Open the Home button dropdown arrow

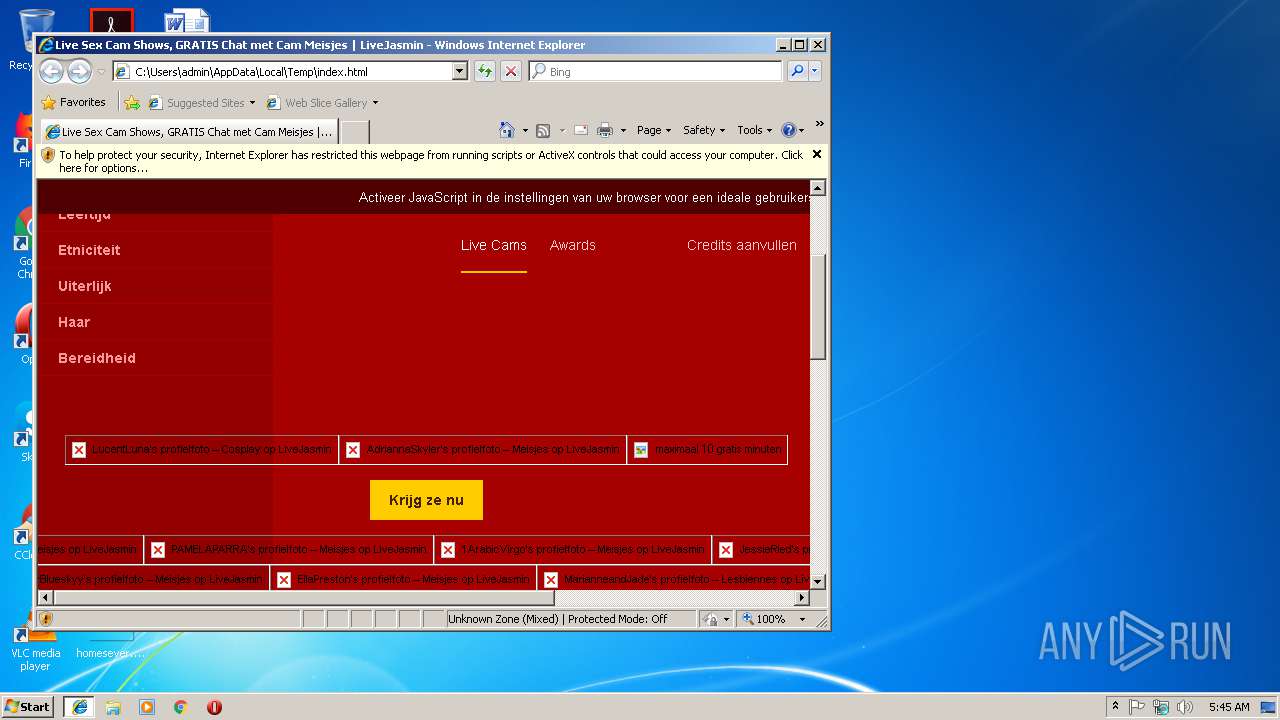click(x=525, y=131)
